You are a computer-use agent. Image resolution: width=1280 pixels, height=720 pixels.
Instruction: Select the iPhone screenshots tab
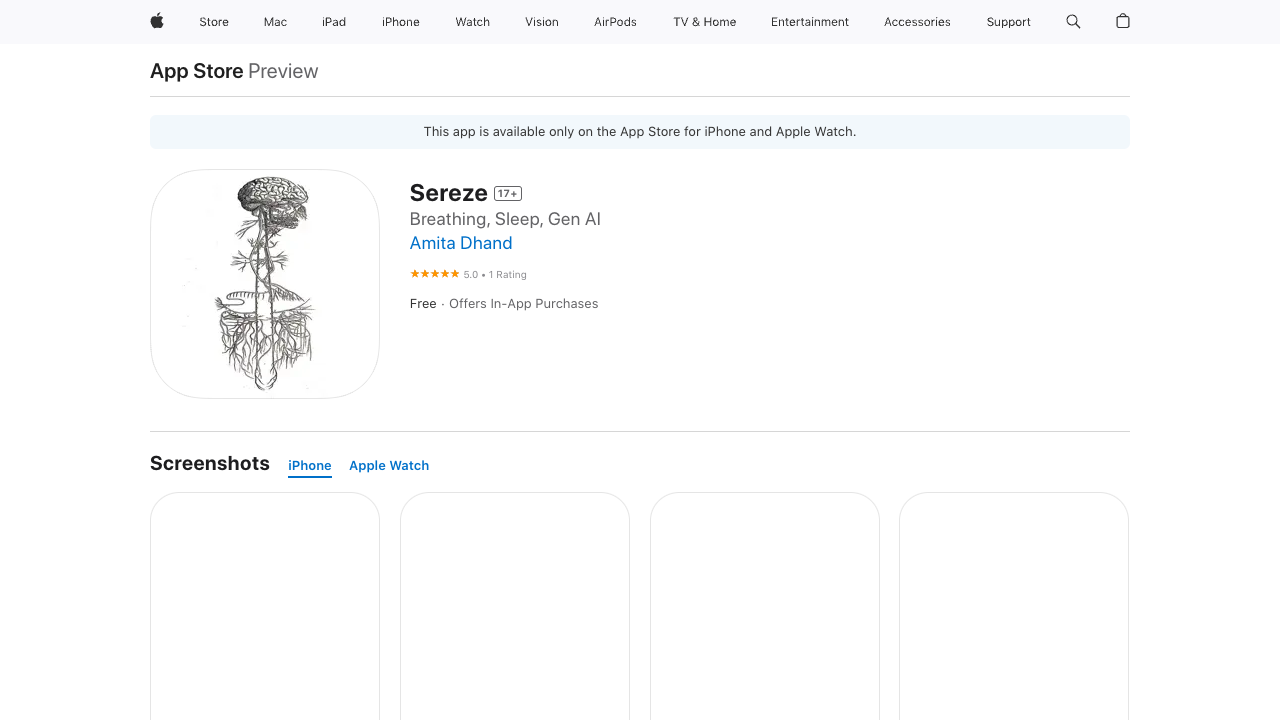[x=309, y=465]
